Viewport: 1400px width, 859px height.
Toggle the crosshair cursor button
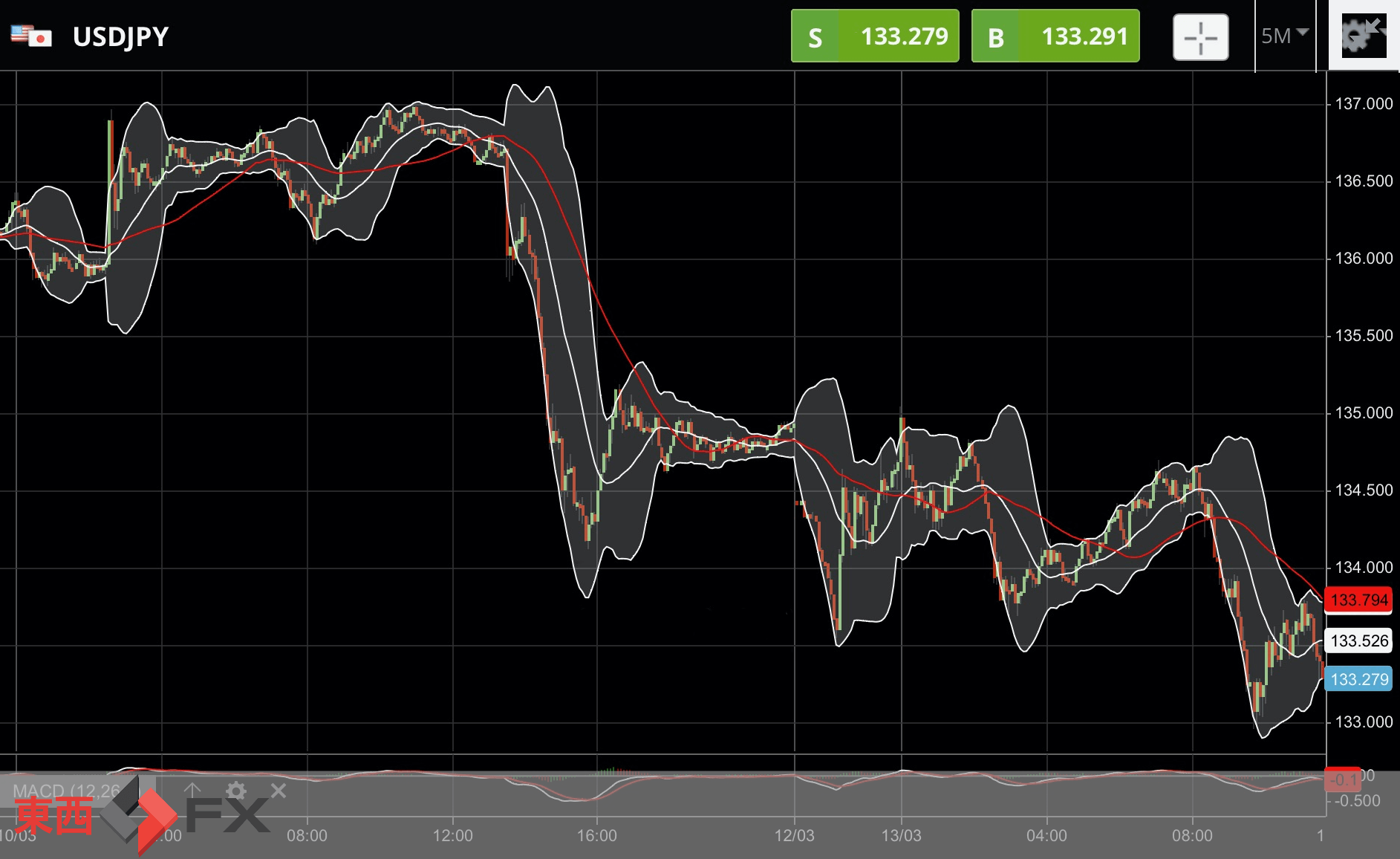[1200, 36]
